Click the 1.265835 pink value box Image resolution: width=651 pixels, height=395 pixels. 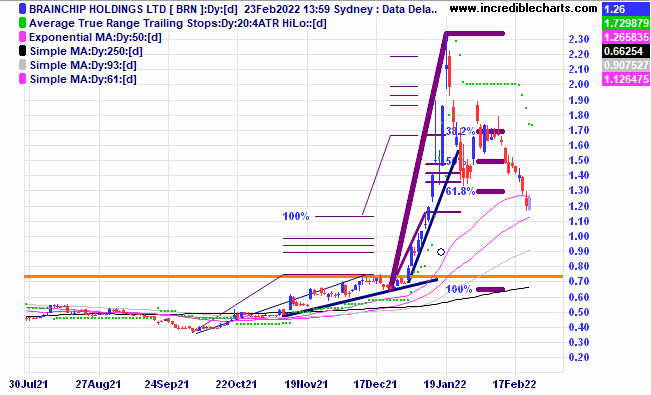coord(626,37)
